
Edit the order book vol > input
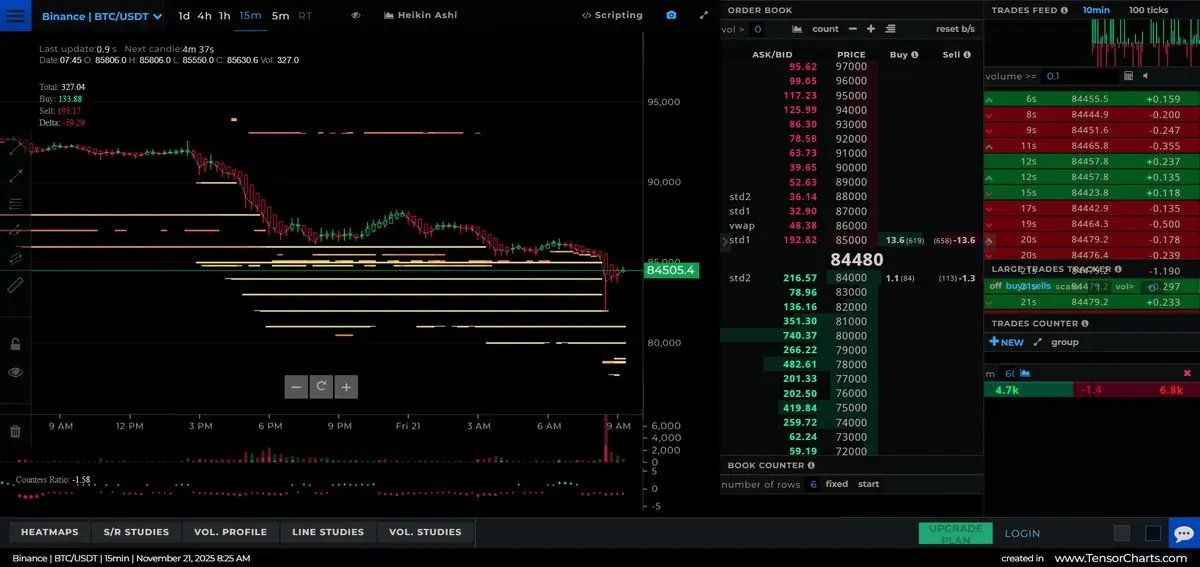(x=758, y=29)
